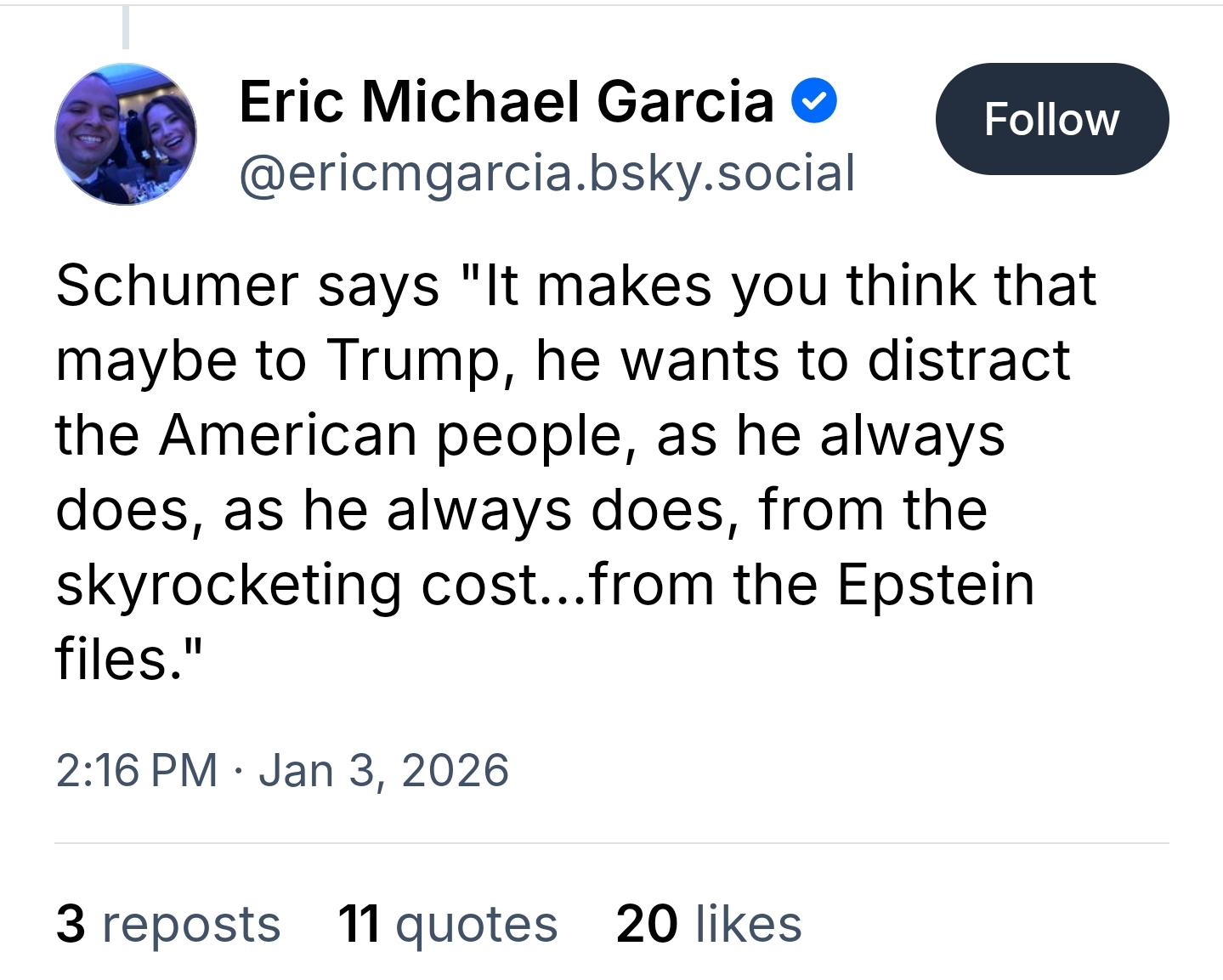Click the woman on the avatar's right side
This screenshot has height=980, width=1223.
(x=166, y=127)
